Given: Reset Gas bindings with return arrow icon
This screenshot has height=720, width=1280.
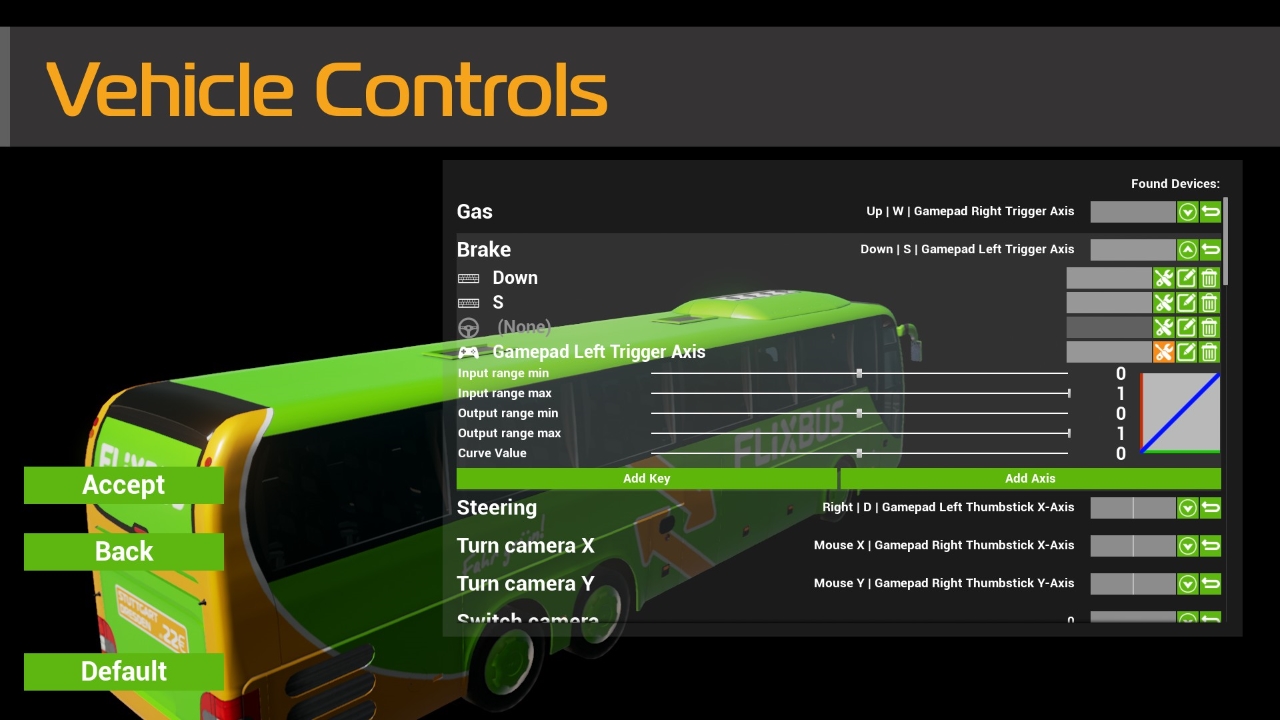Looking at the screenshot, I should click(1210, 212).
